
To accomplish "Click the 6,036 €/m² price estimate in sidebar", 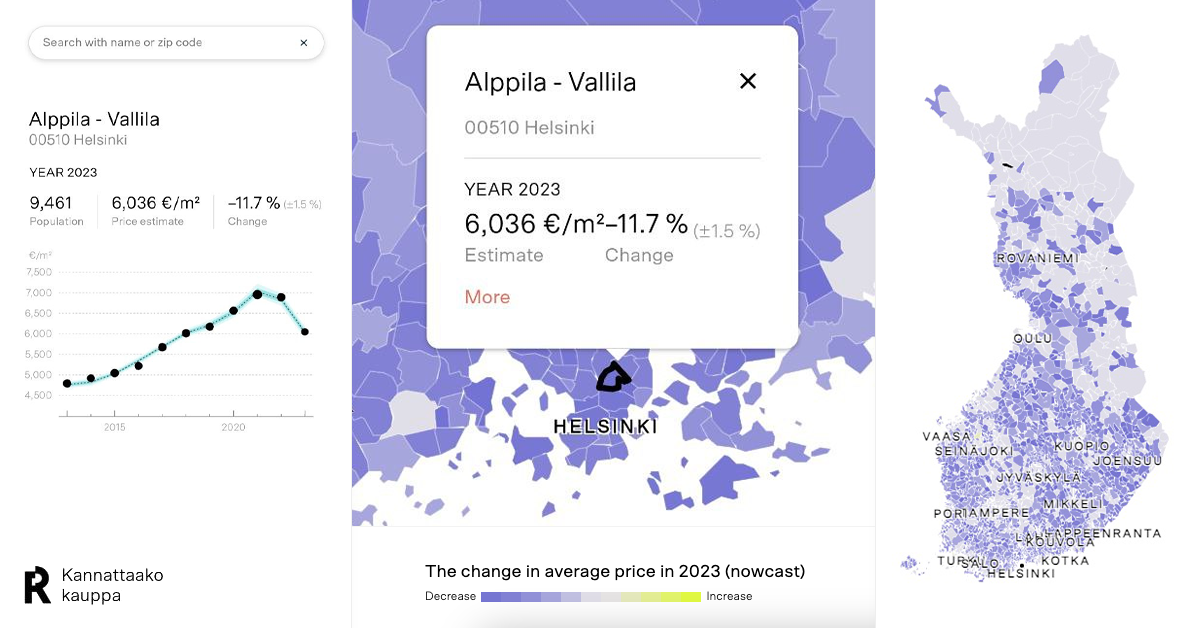I will pyautogui.click(x=155, y=203).
